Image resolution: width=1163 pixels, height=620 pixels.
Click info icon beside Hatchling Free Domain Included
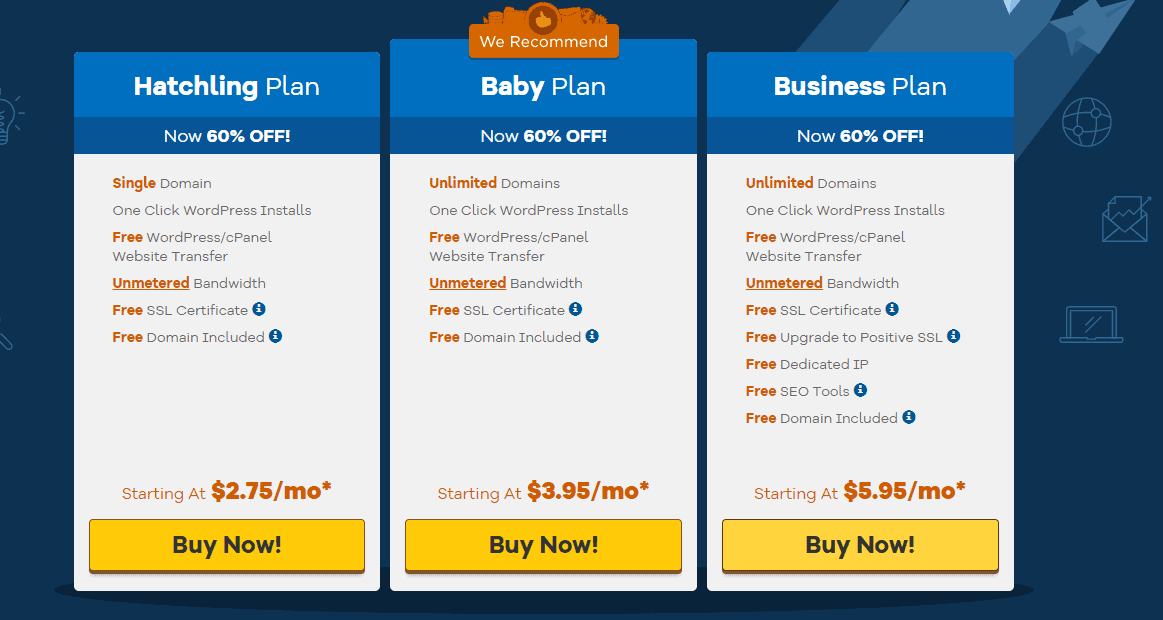click(275, 336)
